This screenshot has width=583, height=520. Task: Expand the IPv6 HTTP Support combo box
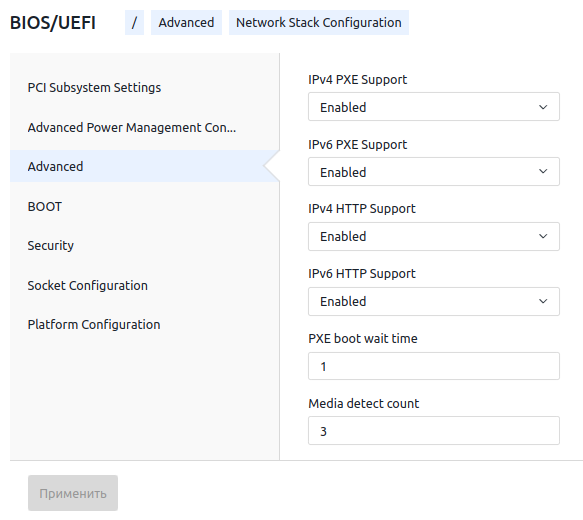point(434,301)
